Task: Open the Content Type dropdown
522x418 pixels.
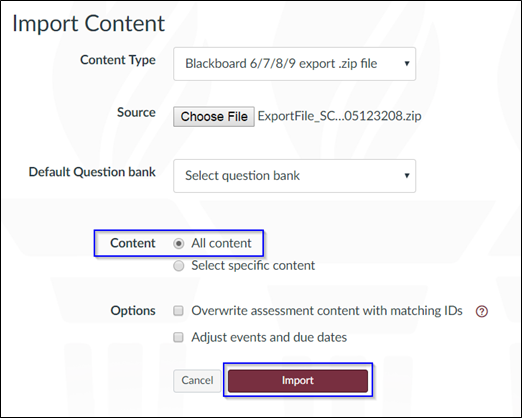Action: tap(294, 64)
